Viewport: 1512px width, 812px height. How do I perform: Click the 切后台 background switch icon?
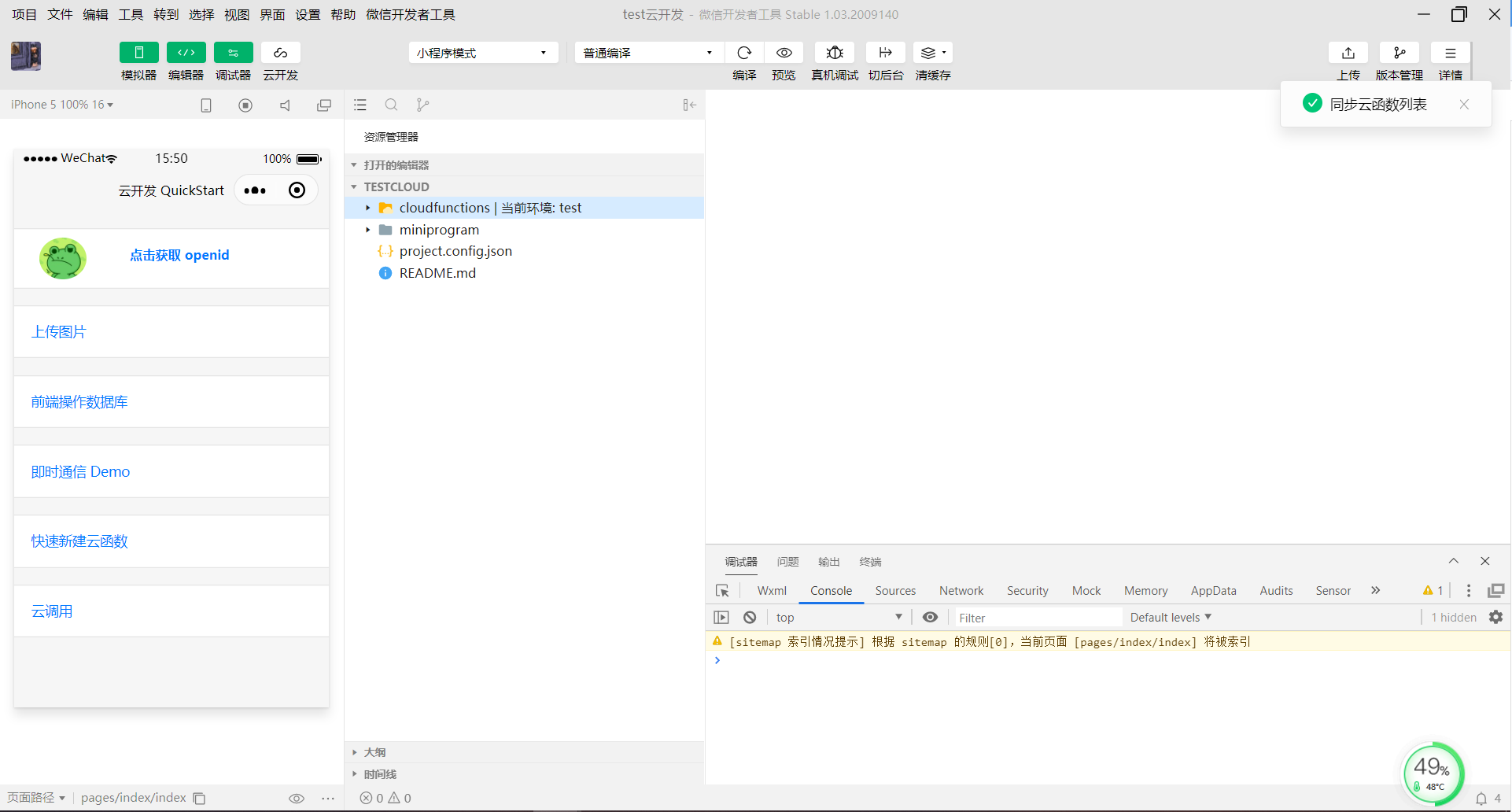tap(884, 52)
